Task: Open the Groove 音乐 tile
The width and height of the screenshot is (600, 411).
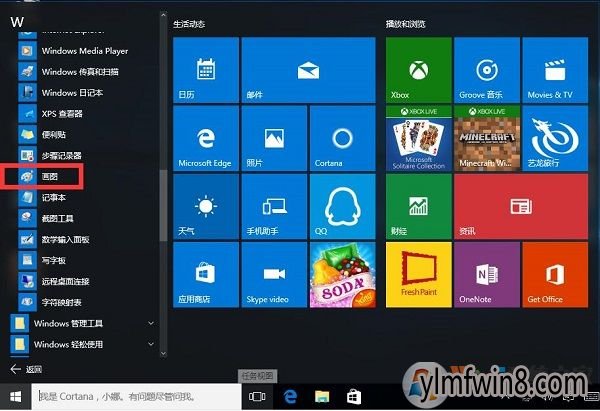Action: coord(487,70)
